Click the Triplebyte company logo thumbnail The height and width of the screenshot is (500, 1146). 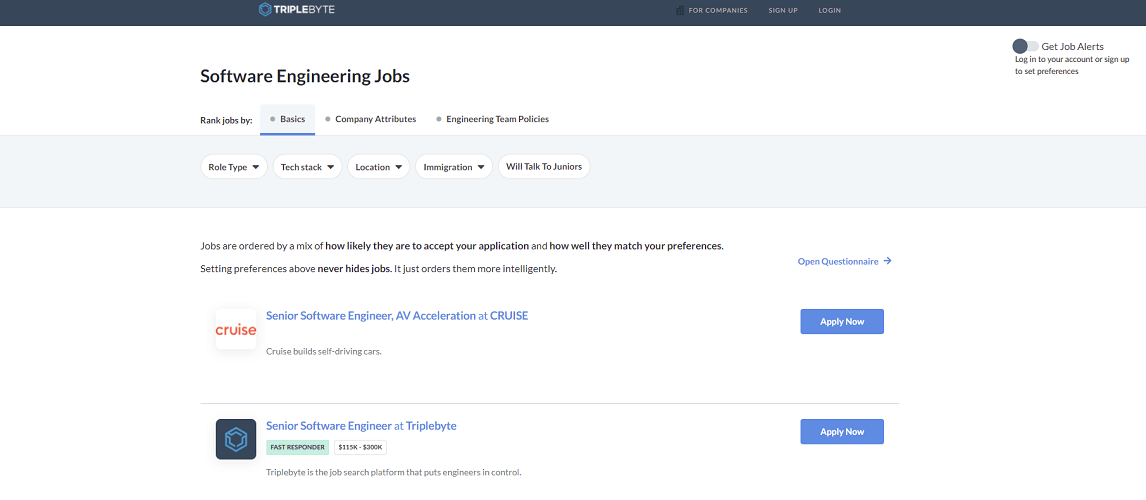coord(236,439)
